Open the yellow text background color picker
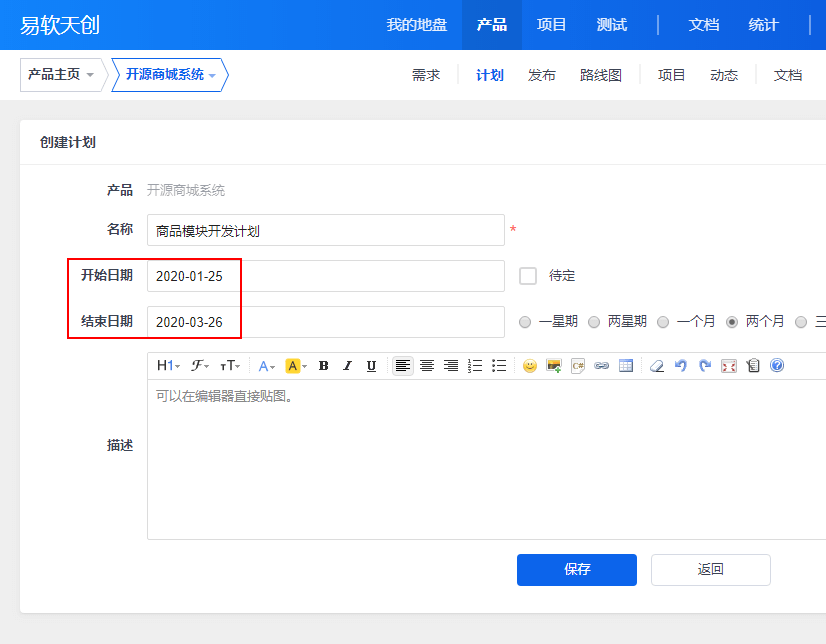 (x=296, y=366)
